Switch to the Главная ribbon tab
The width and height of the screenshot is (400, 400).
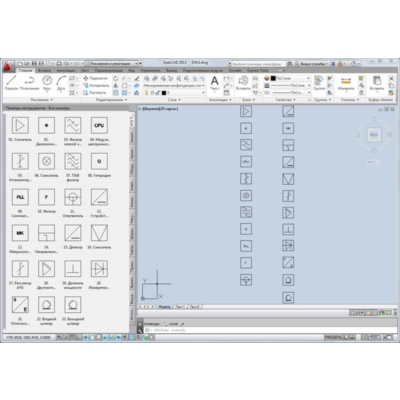click(x=25, y=70)
